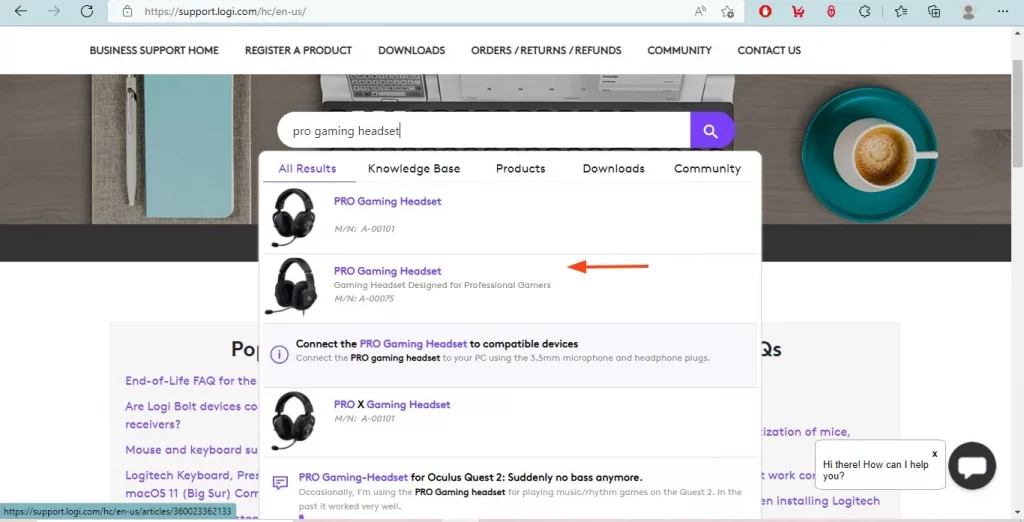Open CONTACT US in the nav
The width and height of the screenshot is (1024, 522).
769,50
